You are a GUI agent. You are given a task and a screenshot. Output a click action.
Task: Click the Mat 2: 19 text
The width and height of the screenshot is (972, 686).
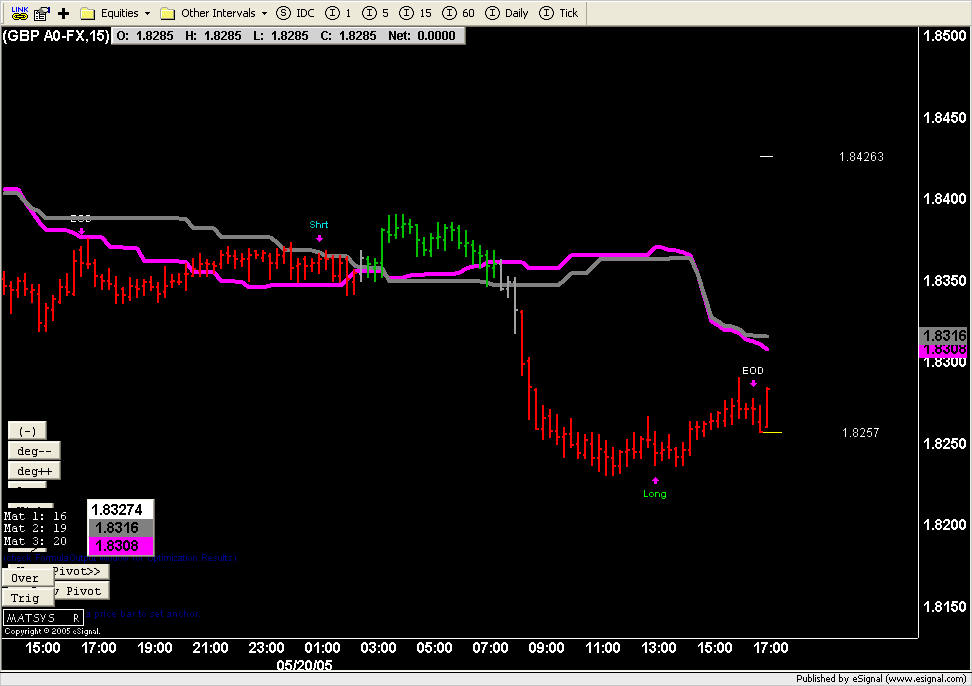coord(35,528)
